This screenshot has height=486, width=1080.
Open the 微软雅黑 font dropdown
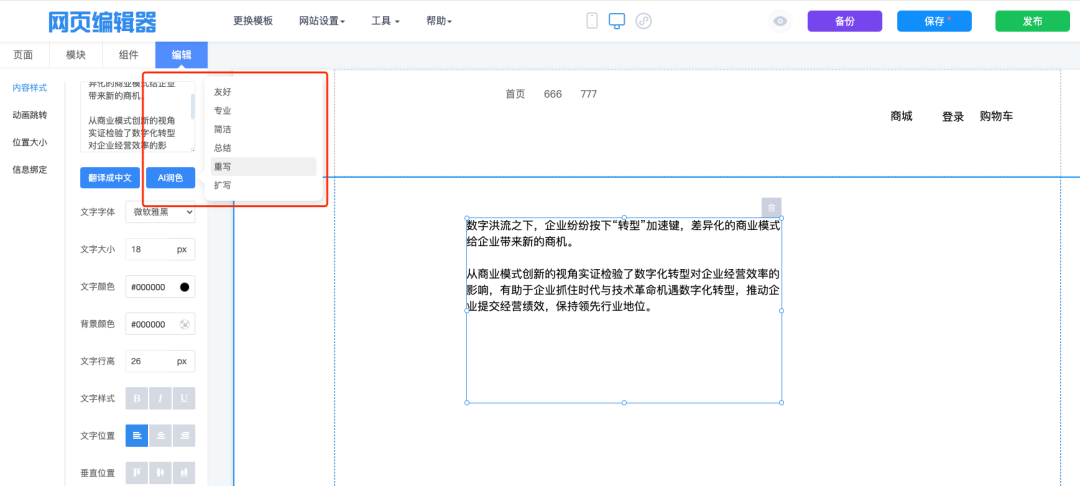(x=160, y=211)
